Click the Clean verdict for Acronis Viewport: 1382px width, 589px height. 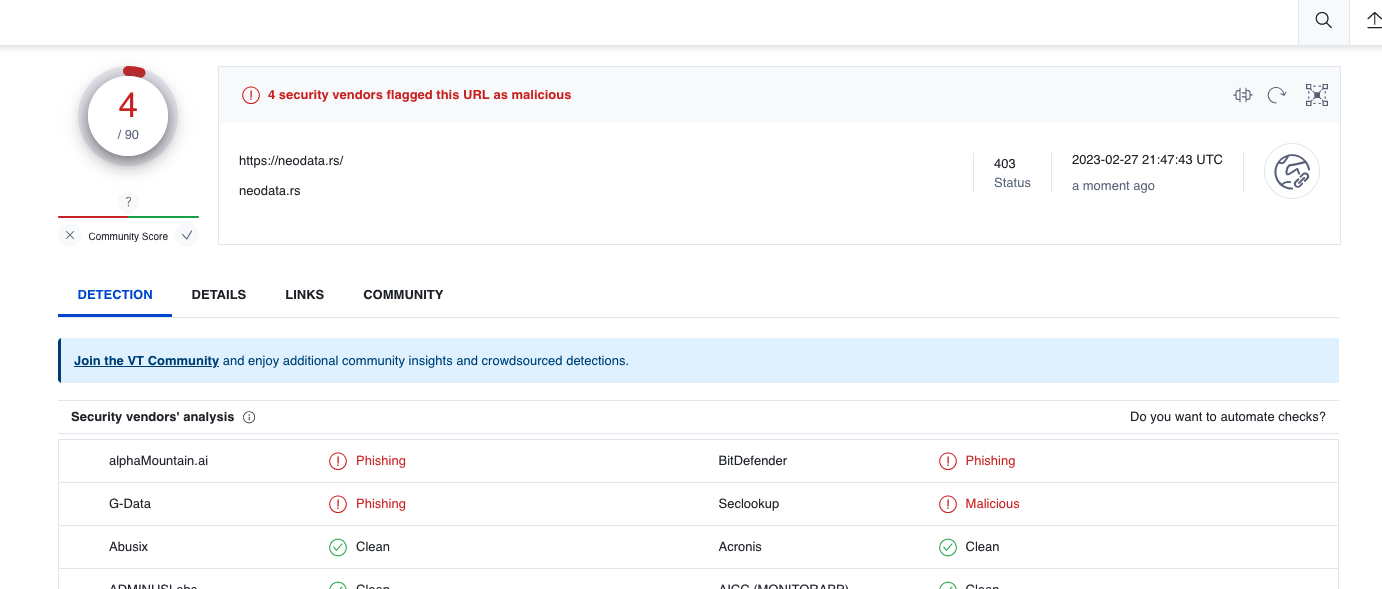[x=982, y=547]
